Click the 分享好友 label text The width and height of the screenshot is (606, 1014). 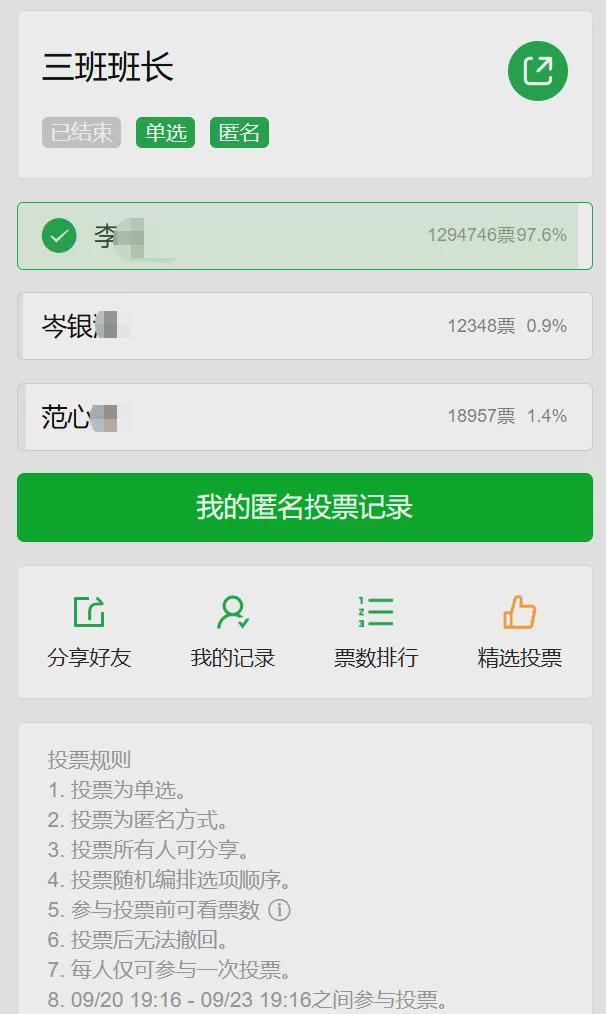89,658
